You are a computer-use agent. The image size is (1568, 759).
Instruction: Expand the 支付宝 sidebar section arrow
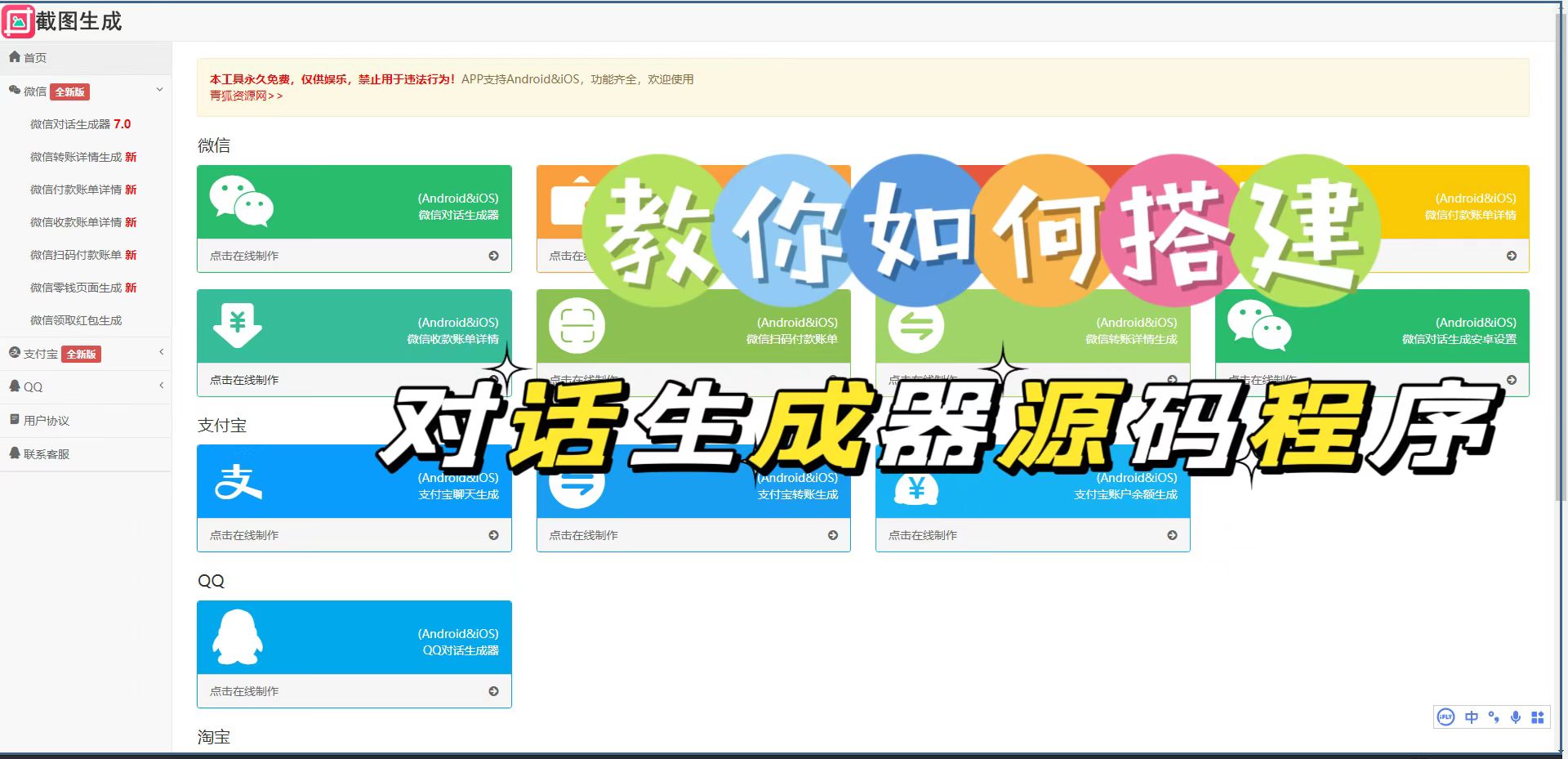[161, 352]
